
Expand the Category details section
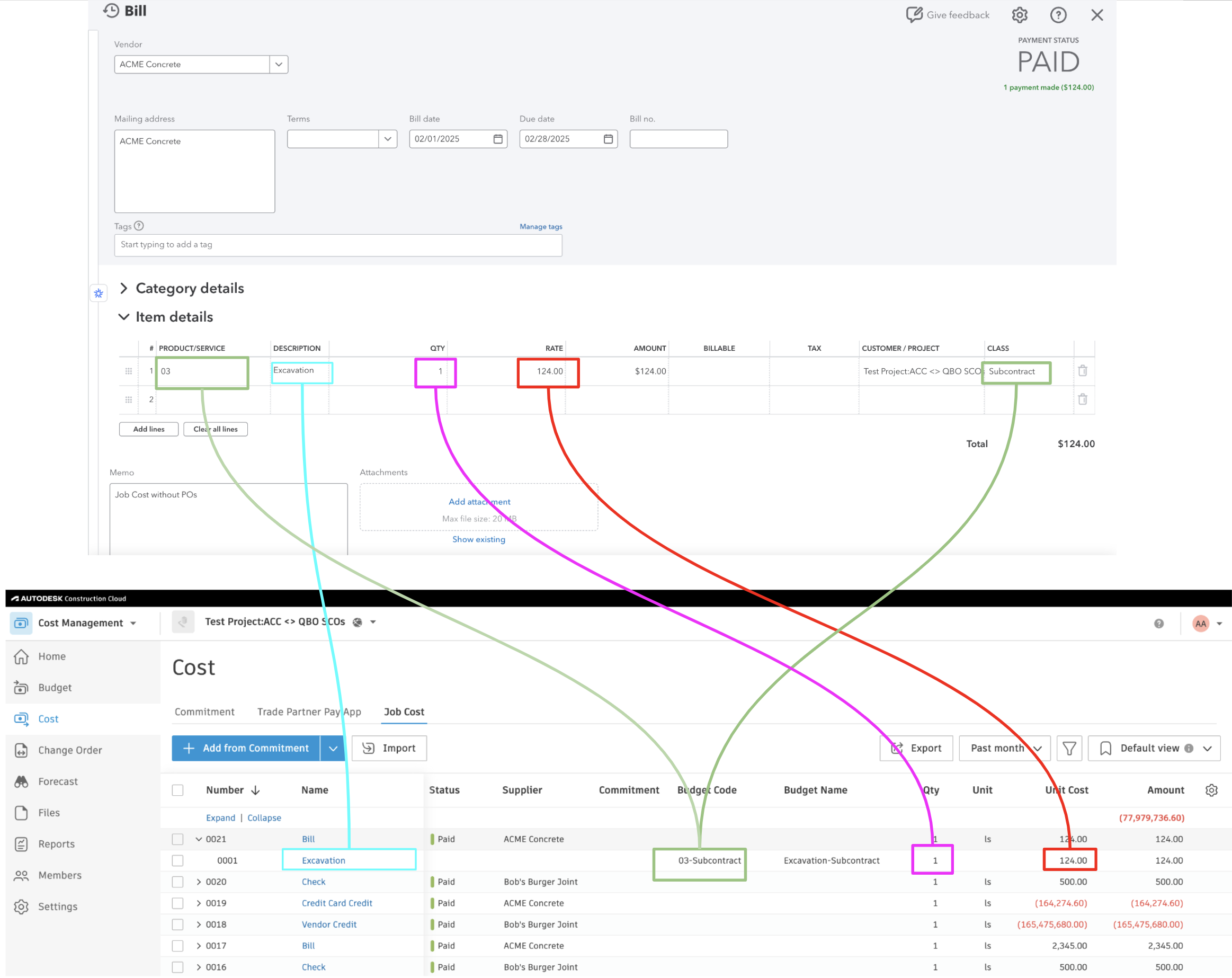point(123,288)
